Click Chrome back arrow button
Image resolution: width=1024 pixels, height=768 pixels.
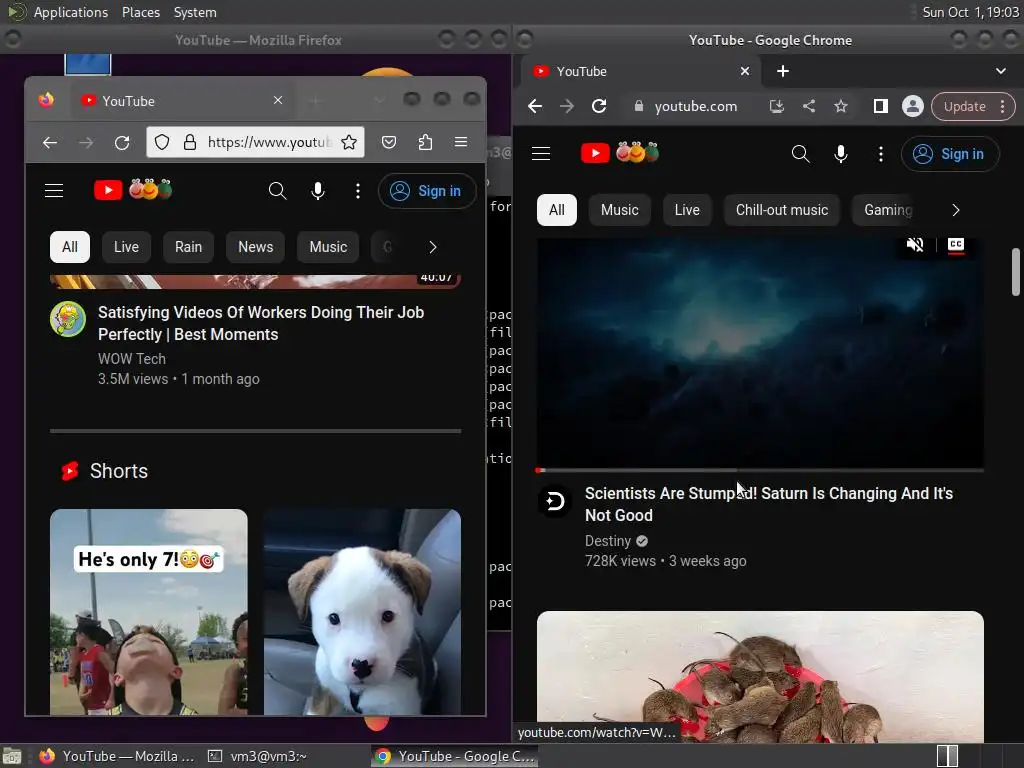(535, 106)
